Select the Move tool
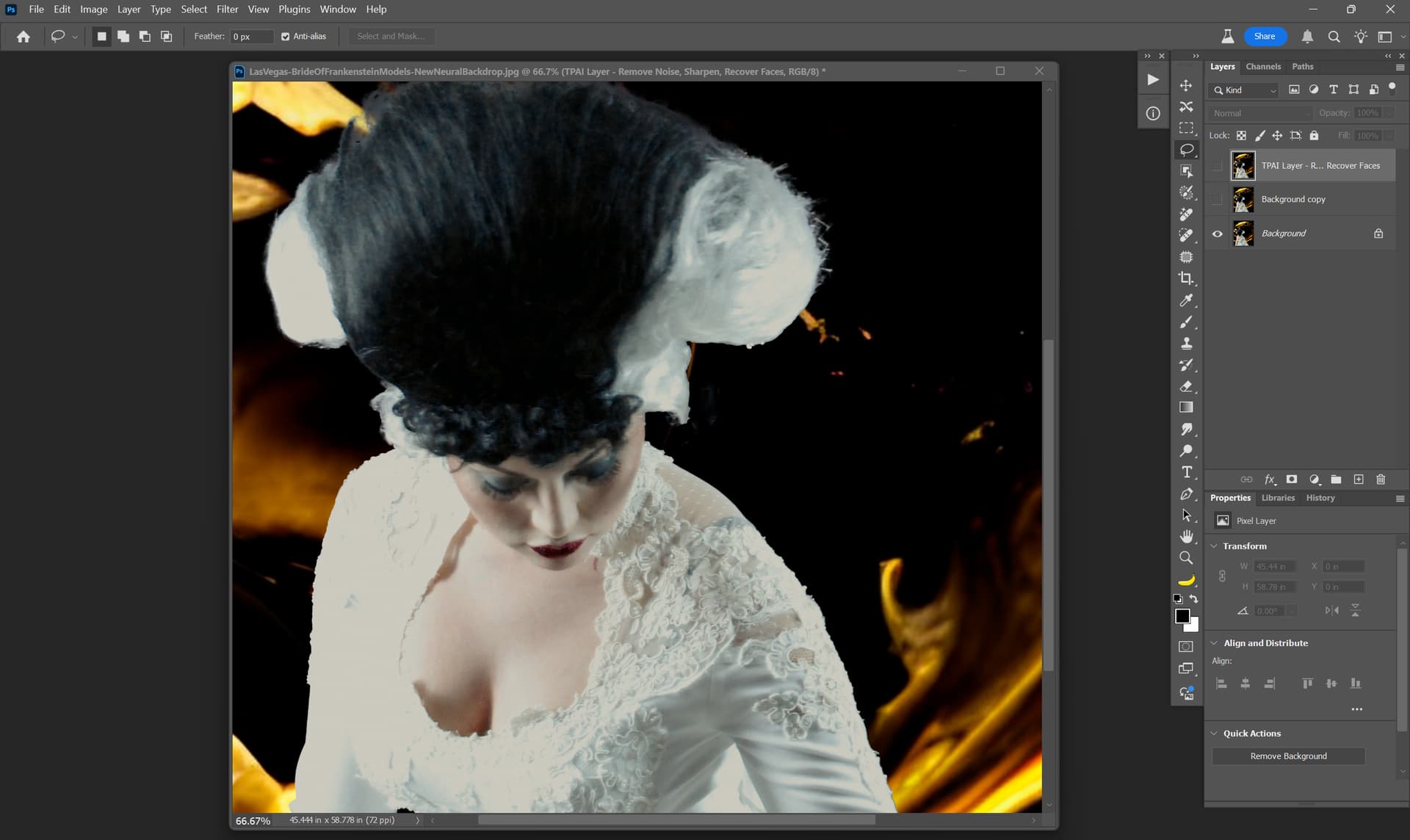Viewport: 1410px width, 840px height. point(1185,85)
